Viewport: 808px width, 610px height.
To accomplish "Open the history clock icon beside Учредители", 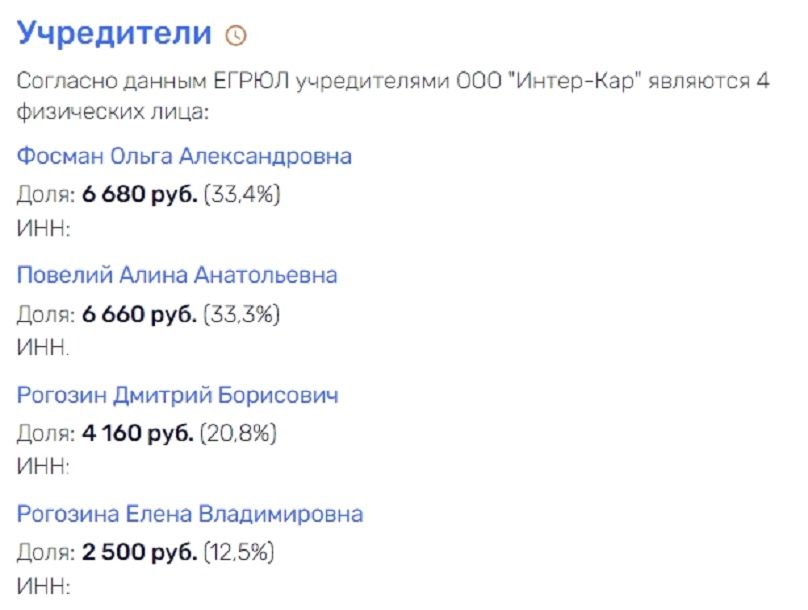I will click(236, 36).
